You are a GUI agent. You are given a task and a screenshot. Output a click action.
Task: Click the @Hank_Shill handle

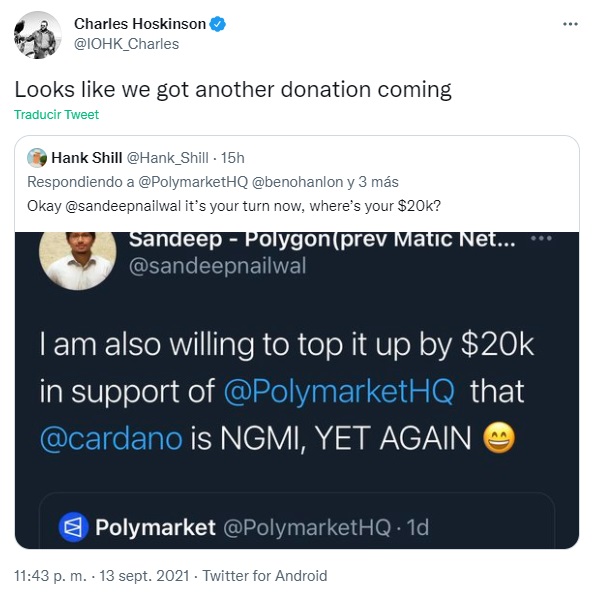pyautogui.click(x=167, y=158)
